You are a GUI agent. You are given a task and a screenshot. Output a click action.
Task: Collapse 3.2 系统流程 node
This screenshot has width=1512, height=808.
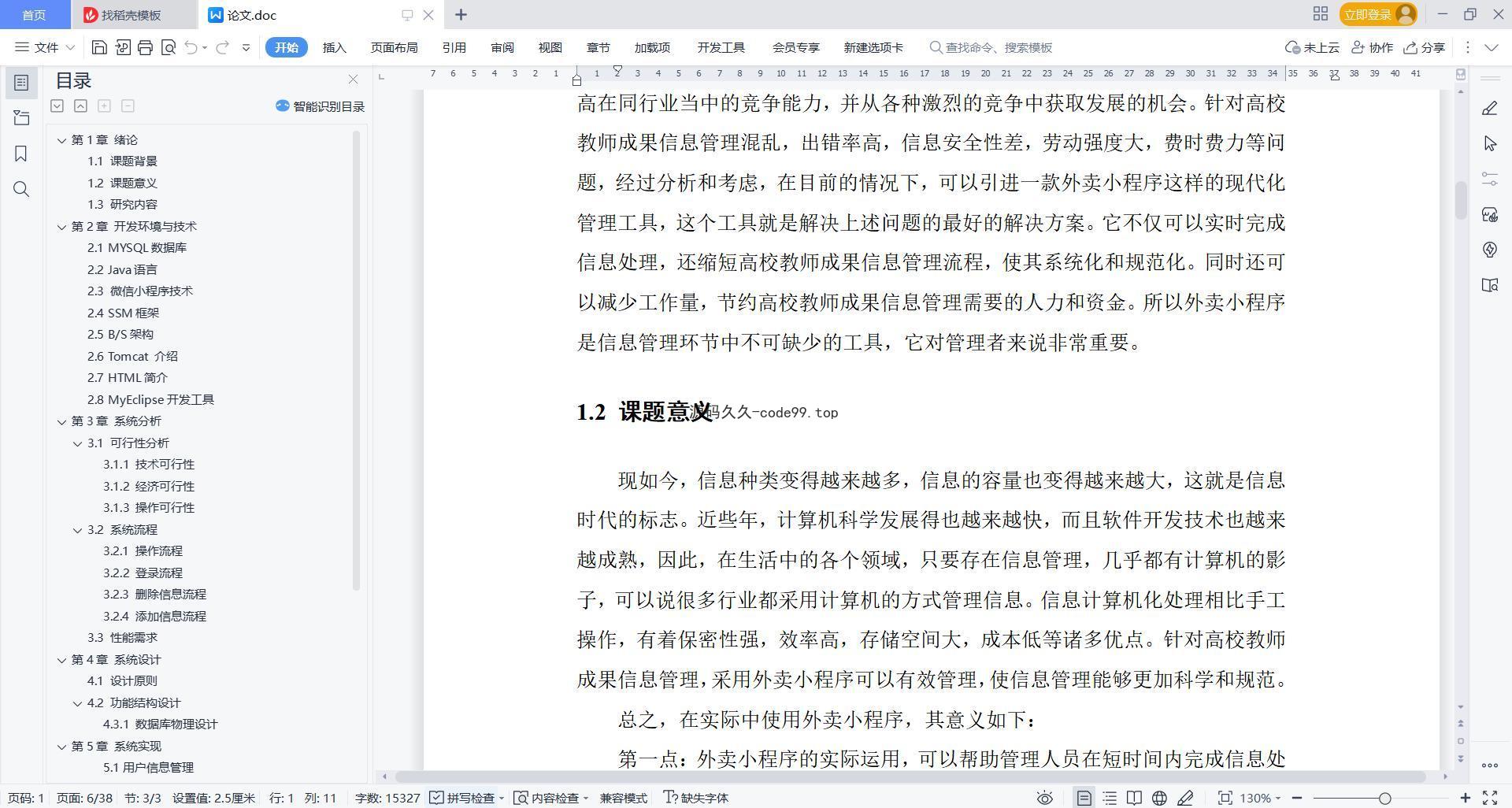[77, 530]
